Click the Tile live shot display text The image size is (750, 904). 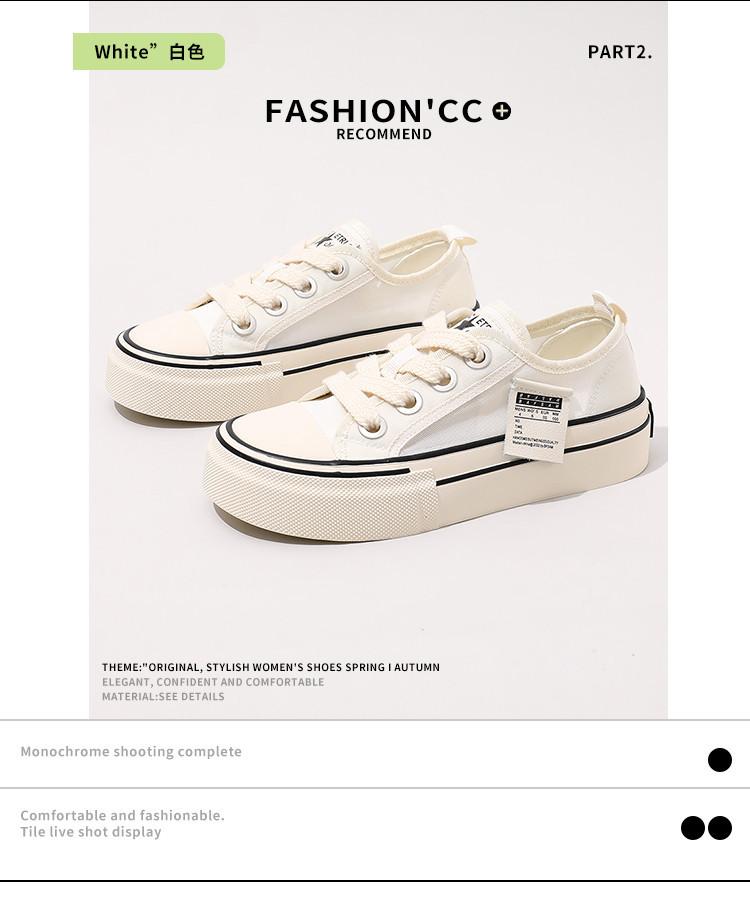click(x=91, y=832)
